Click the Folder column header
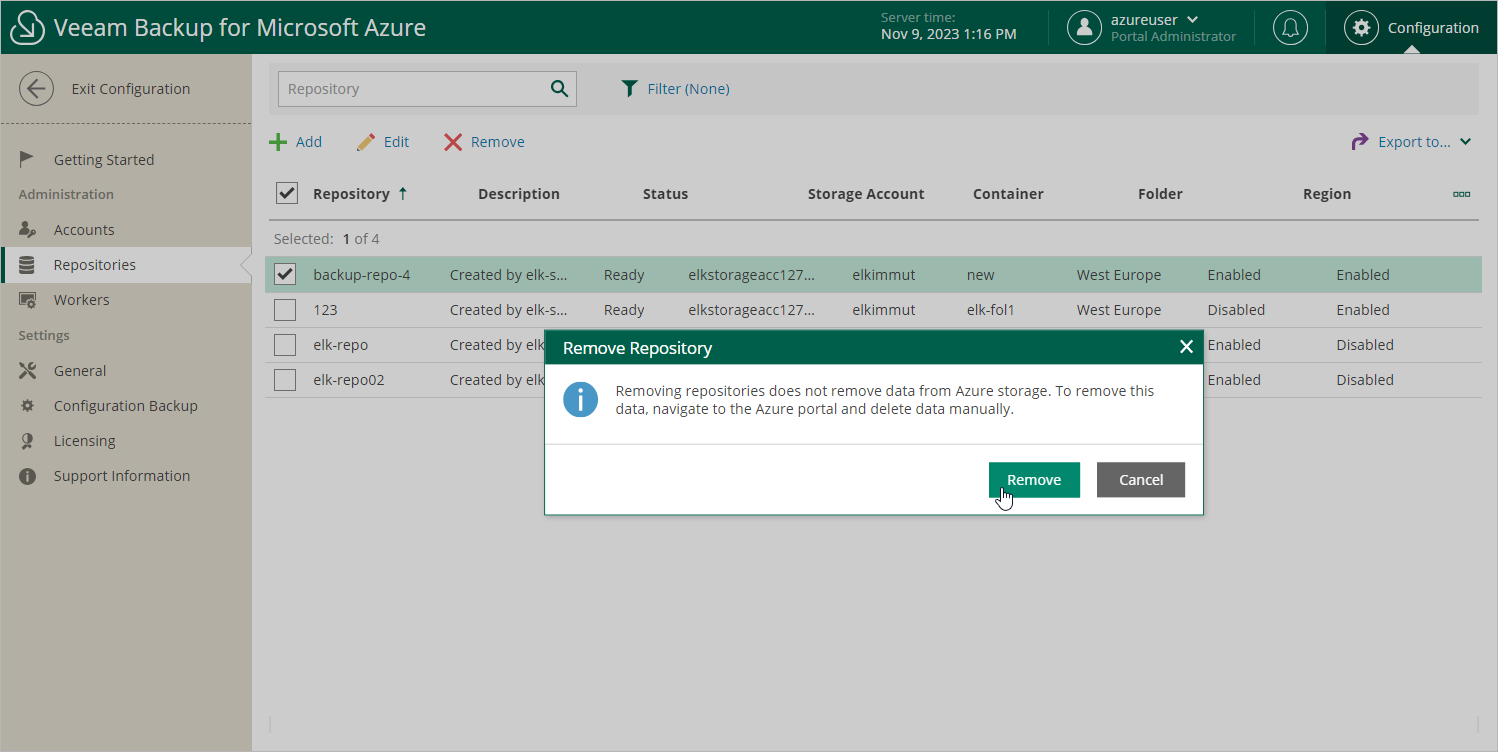This screenshot has height=752, width=1498. click(x=1160, y=194)
